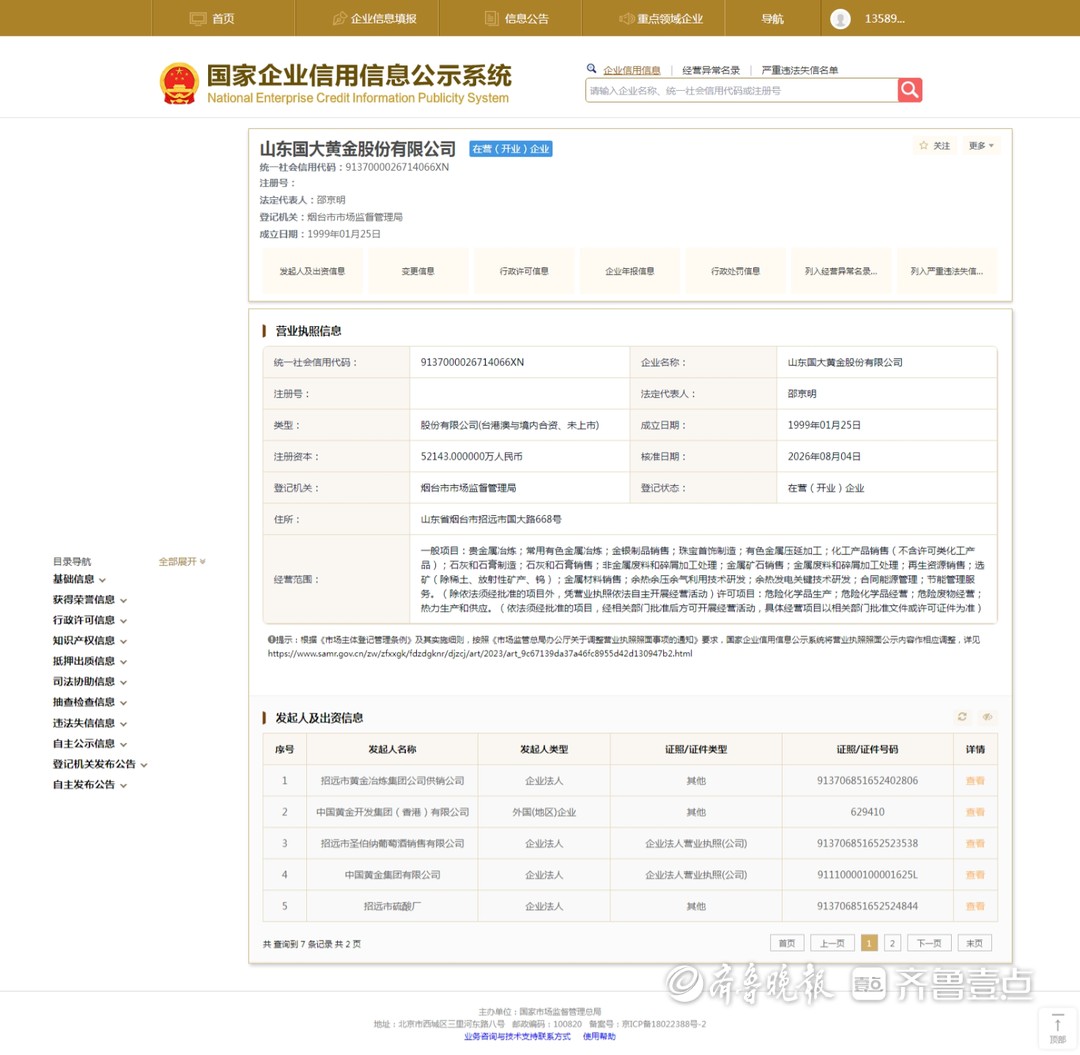Click the user avatar icon
Viewport: 1080px width, 1055px height.
[x=840, y=19]
